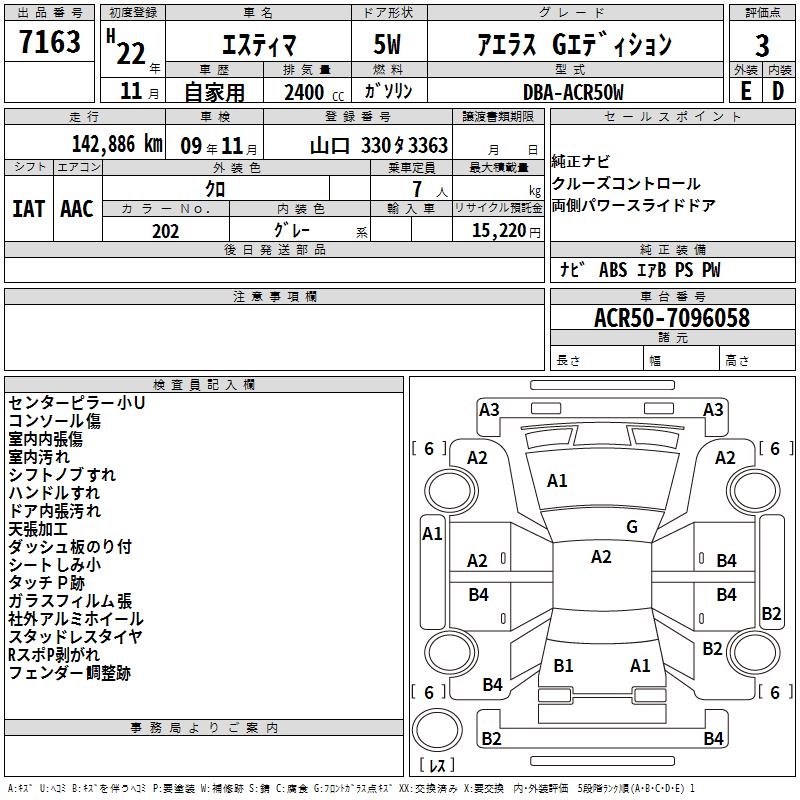
Task: Click inspector note ハンドルすれ
Action: pos(54,492)
